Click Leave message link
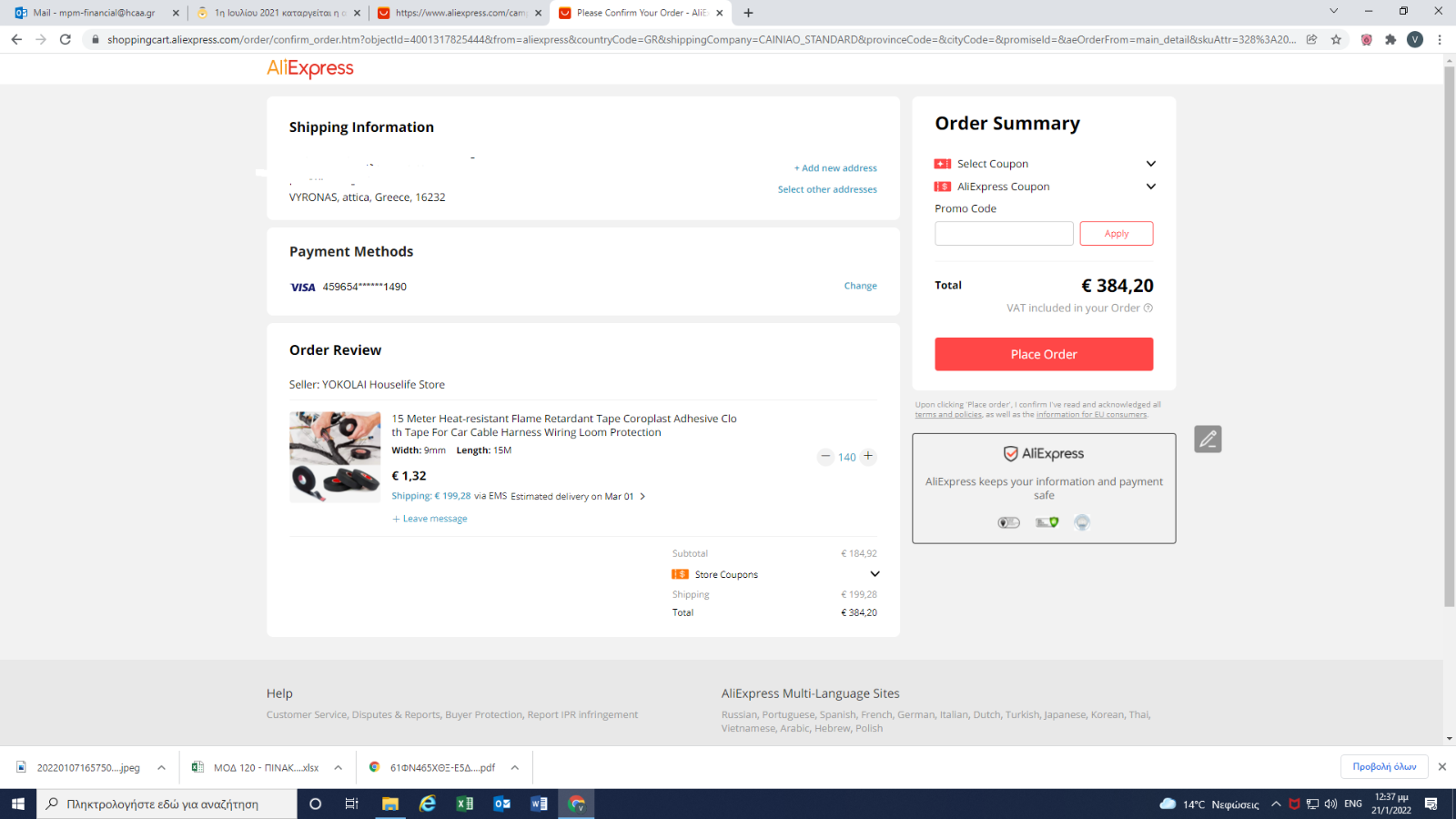Screen dimensions: 1456x819 [430, 519]
